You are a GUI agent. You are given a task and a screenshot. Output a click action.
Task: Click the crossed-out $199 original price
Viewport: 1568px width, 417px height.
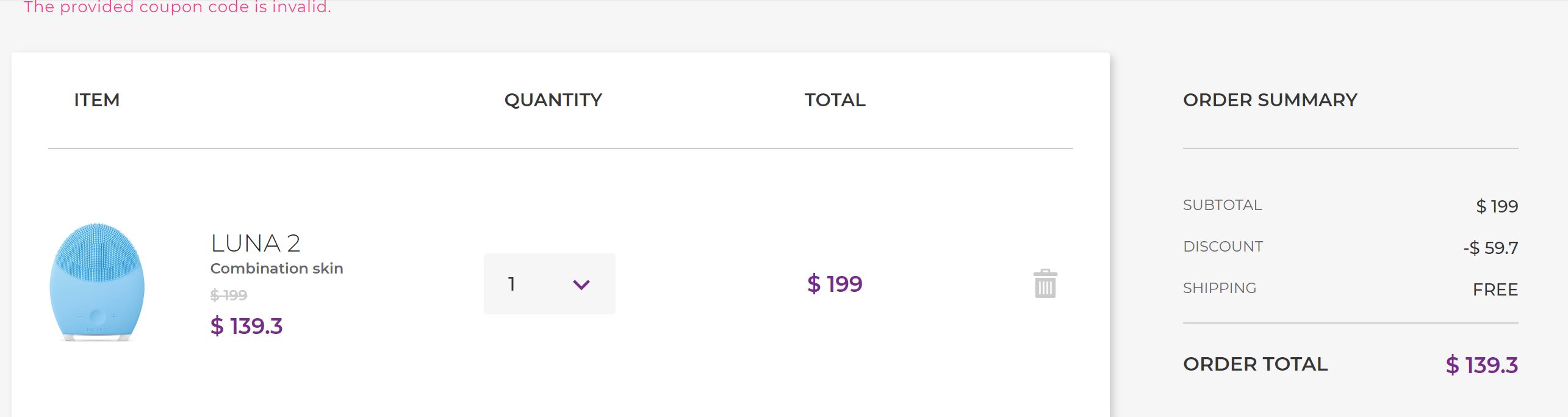(x=228, y=296)
